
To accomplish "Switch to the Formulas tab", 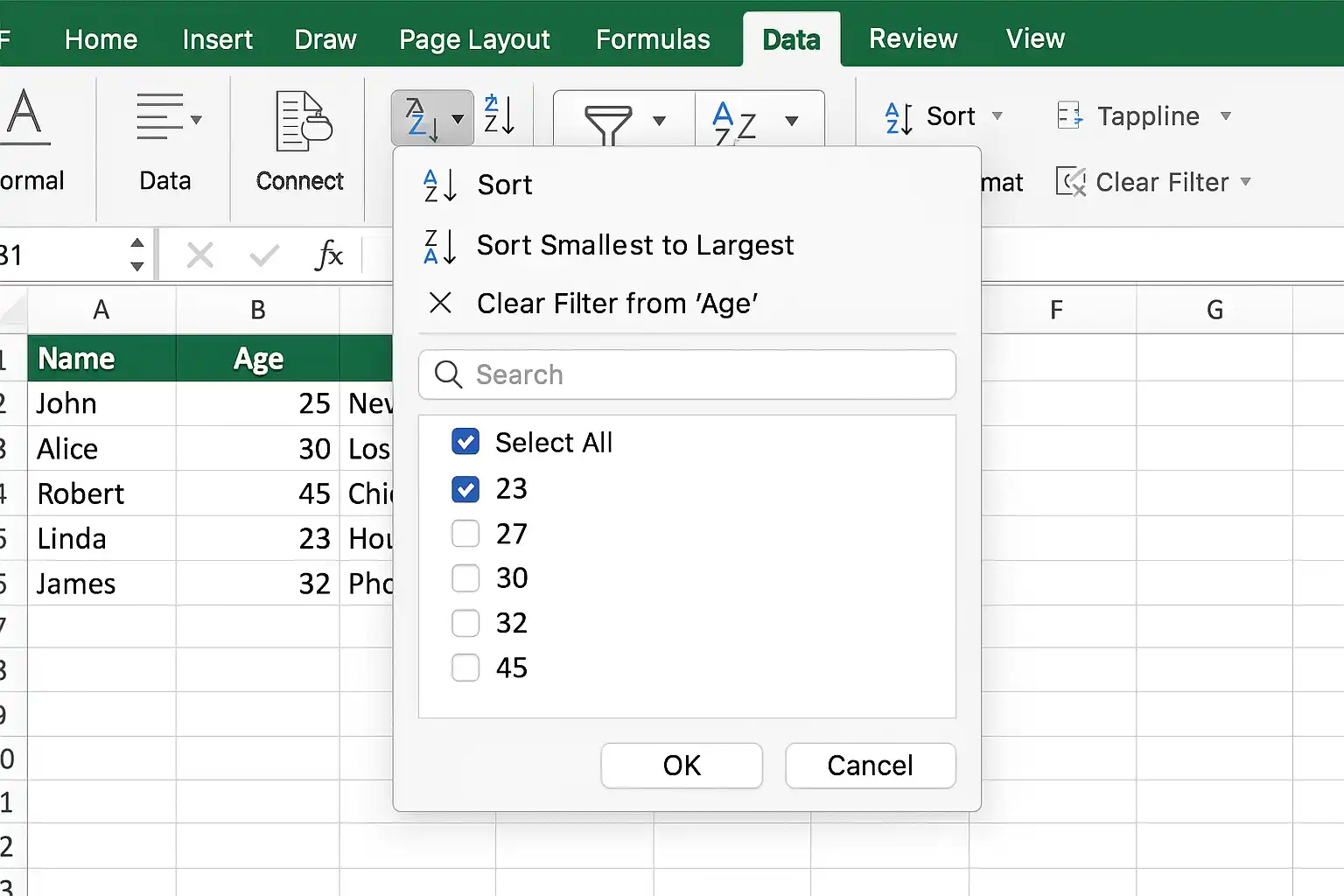I will (x=653, y=39).
